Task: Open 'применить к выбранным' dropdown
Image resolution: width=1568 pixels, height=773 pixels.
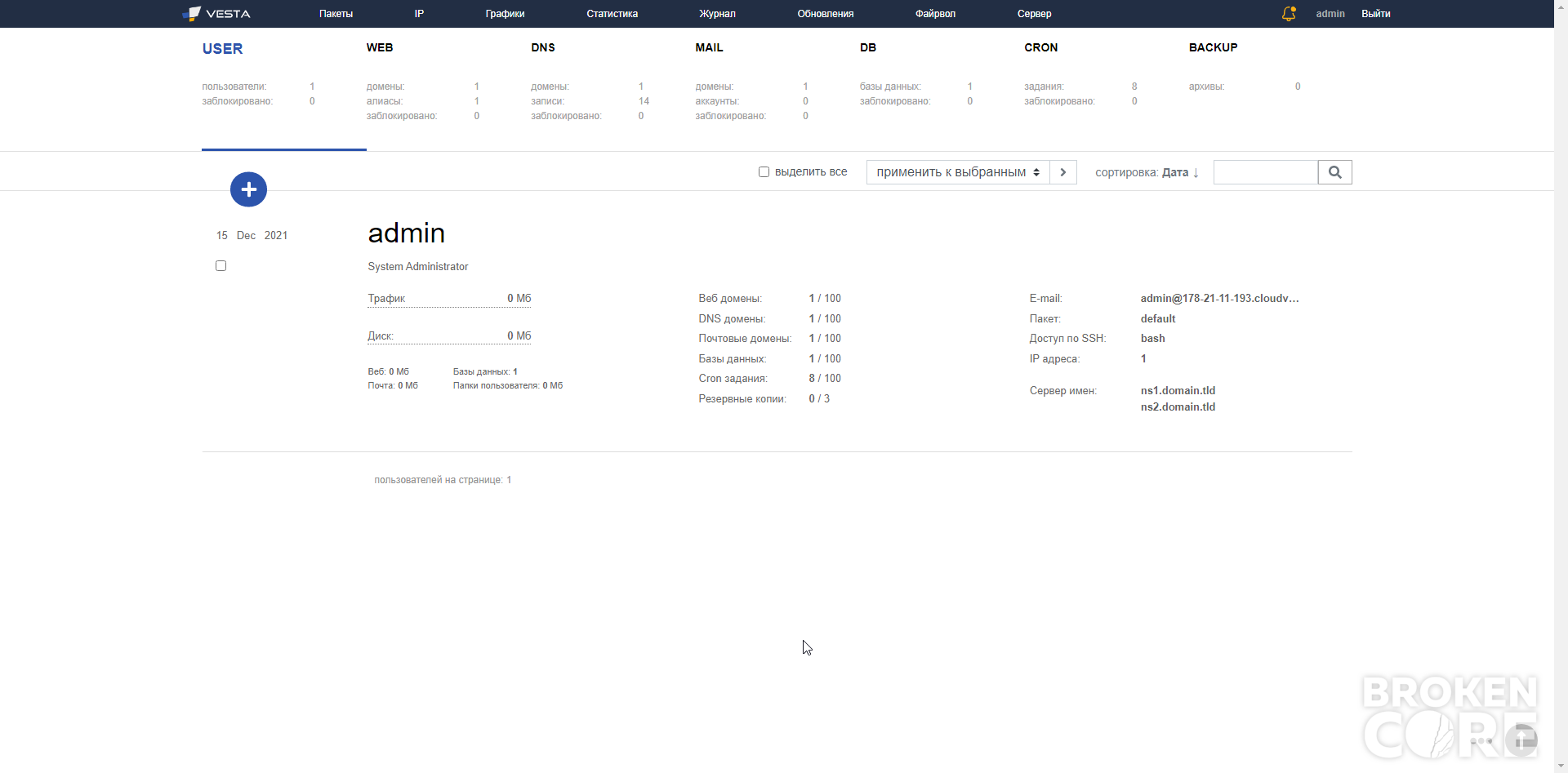Action: (x=958, y=172)
